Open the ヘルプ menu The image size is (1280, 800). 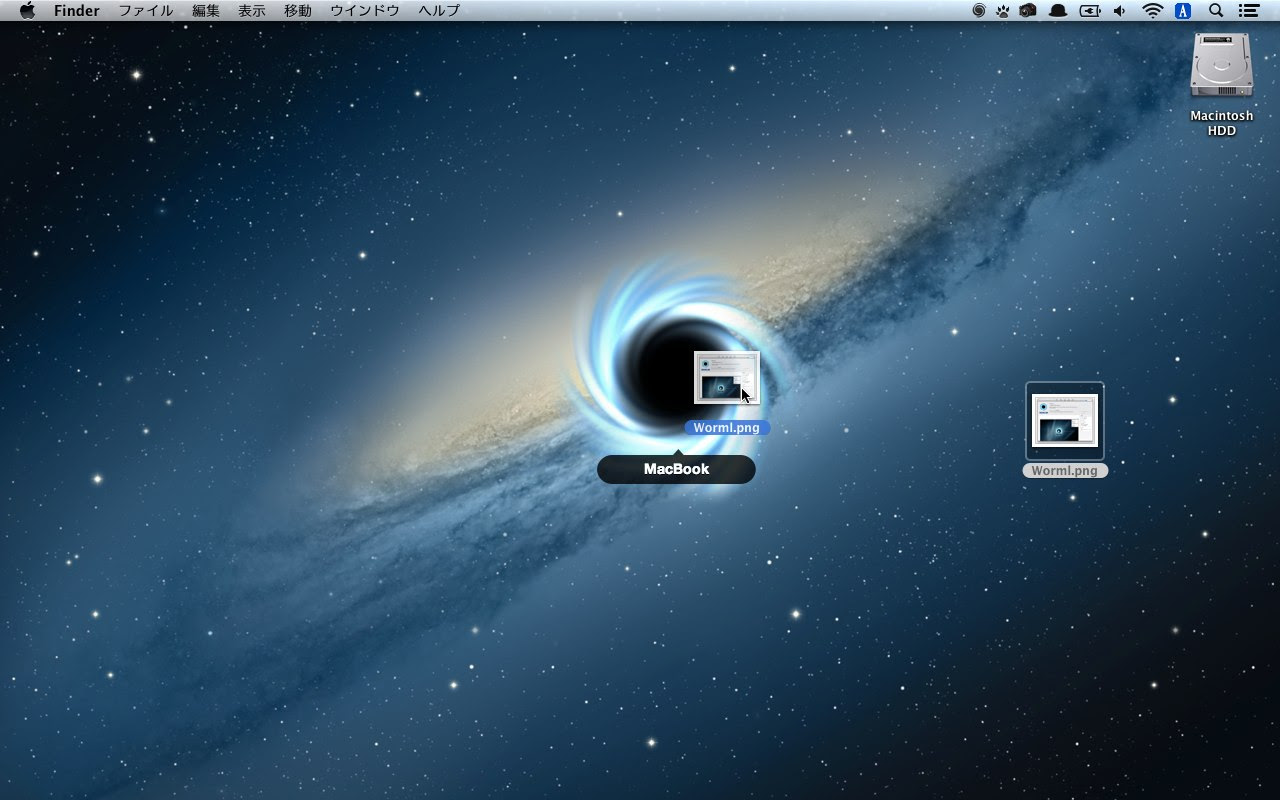439,11
